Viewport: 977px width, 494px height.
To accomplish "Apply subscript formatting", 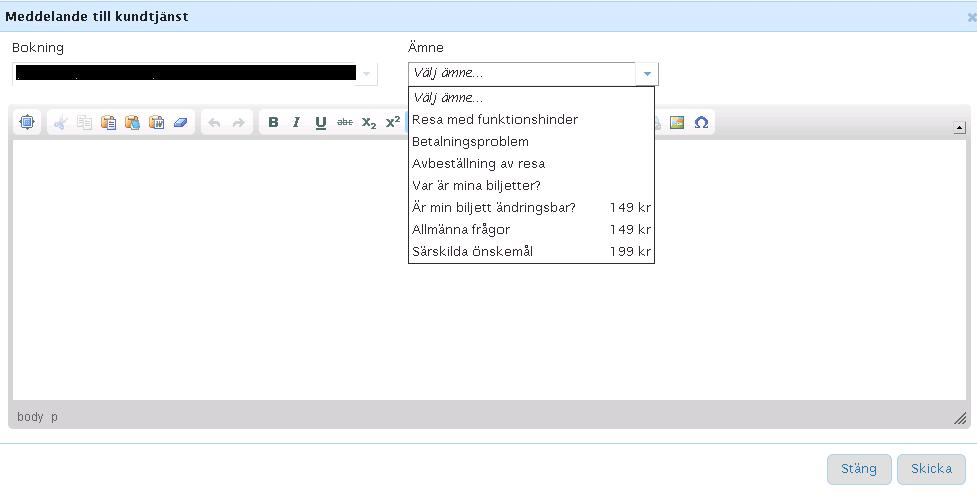I will [369, 122].
